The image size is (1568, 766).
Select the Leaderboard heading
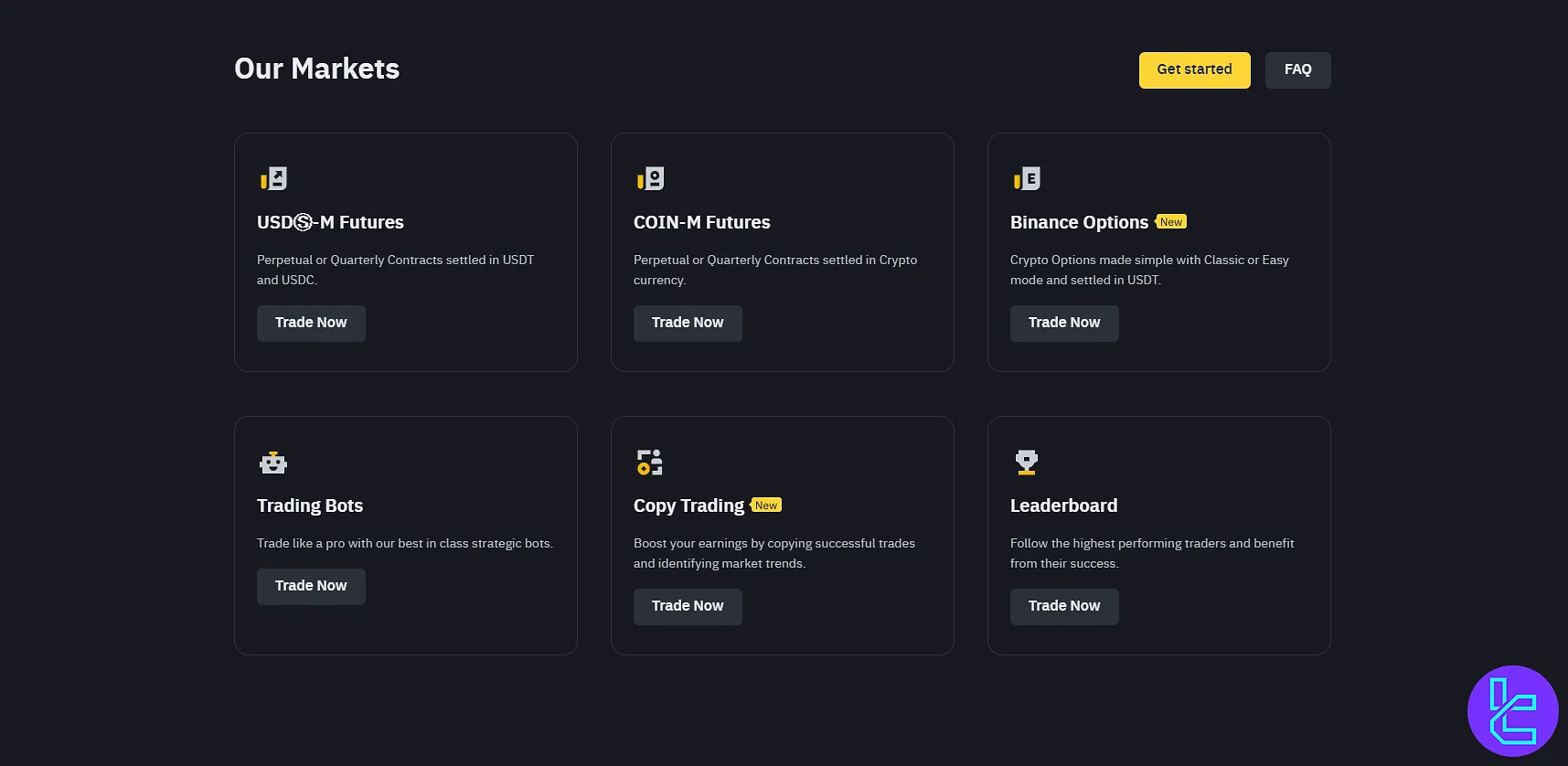click(x=1063, y=505)
